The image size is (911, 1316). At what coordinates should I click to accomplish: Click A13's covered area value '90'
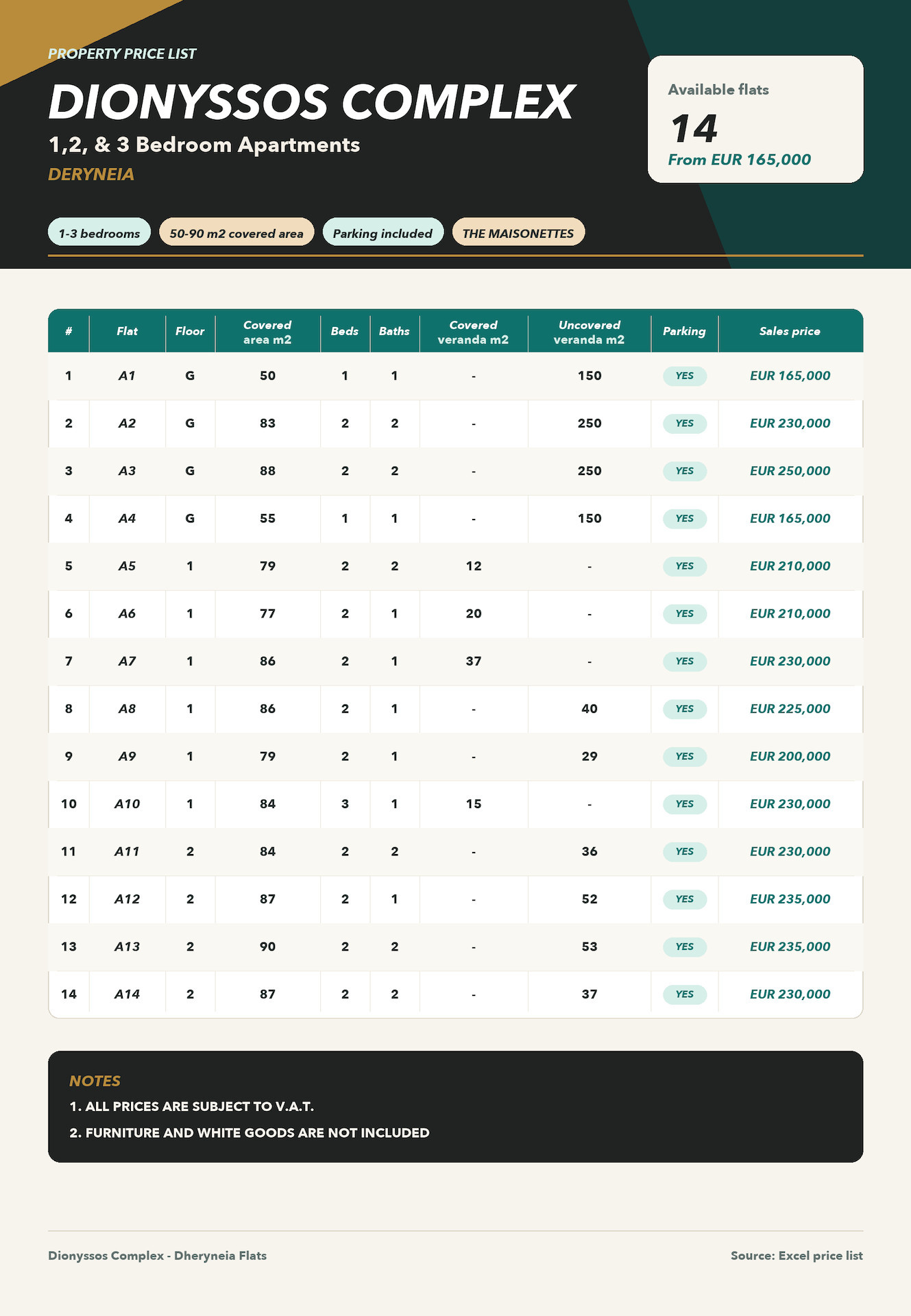267,947
